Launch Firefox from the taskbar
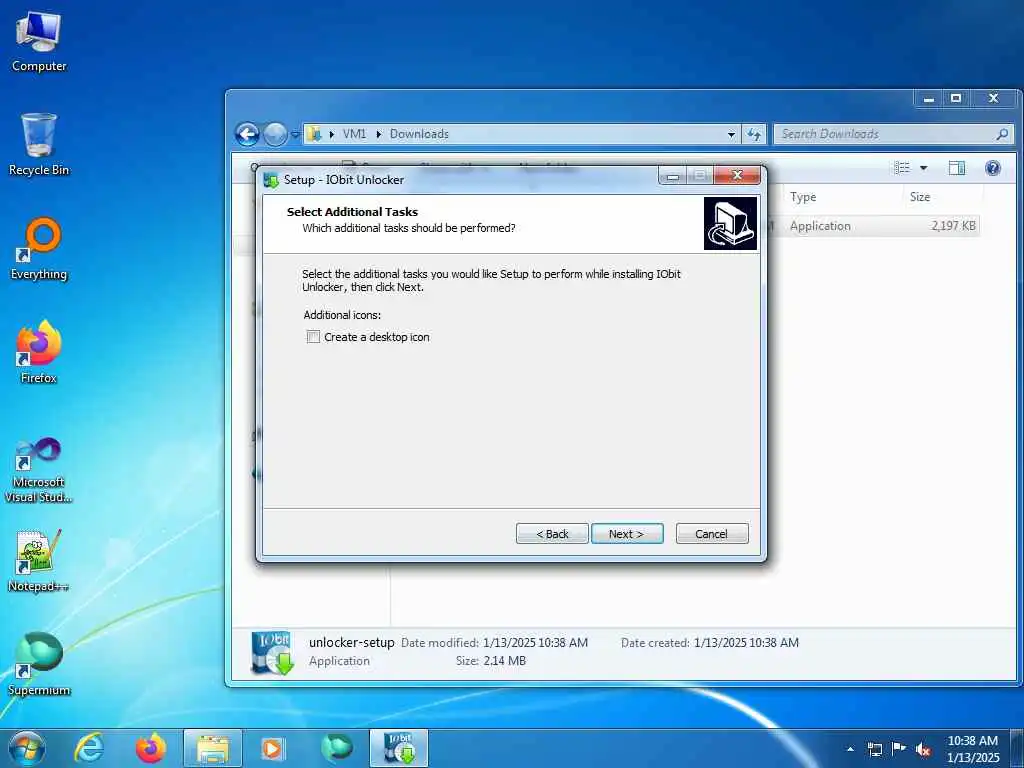The image size is (1024, 768). click(x=150, y=748)
